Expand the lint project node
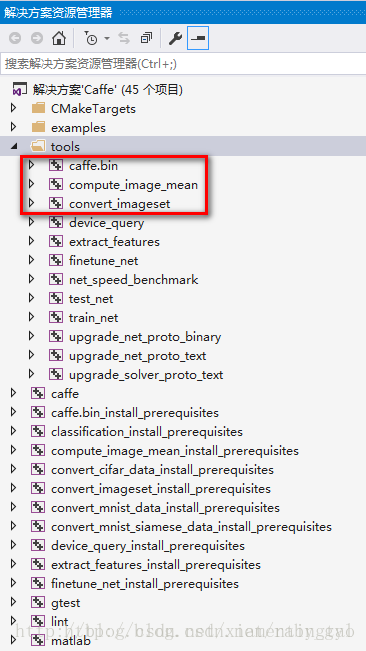The height and width of the screenshot is (651, 366). pos(14,622)
